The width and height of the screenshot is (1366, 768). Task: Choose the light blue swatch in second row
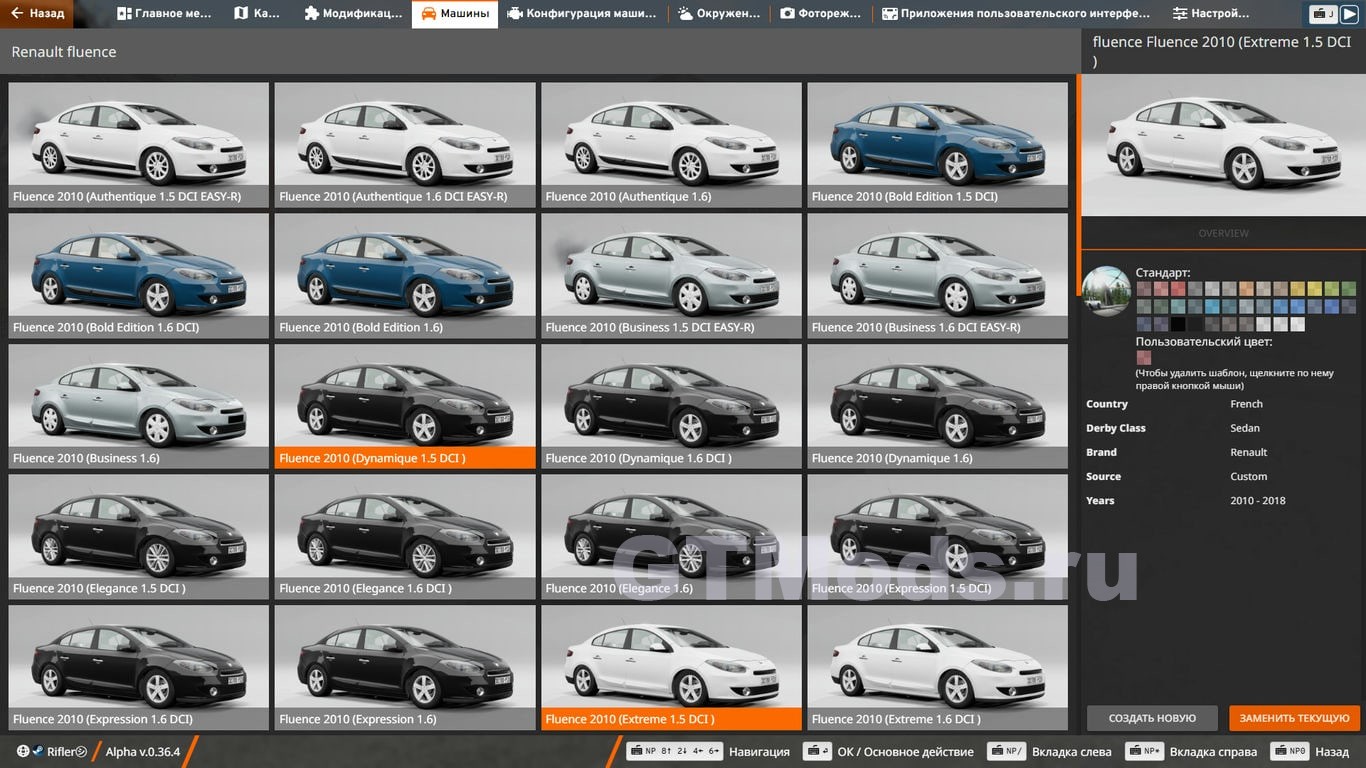coord(1212,307)
